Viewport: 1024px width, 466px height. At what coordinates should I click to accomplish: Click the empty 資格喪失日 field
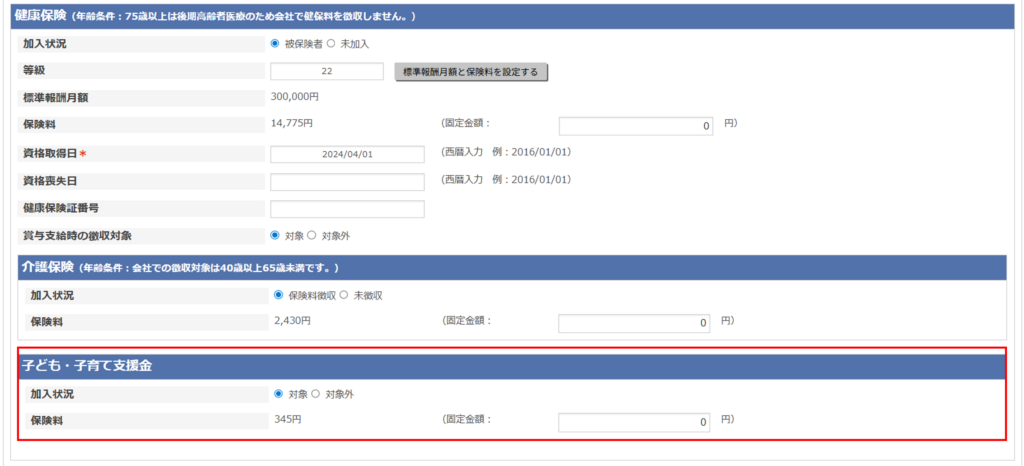pos(347,182)
